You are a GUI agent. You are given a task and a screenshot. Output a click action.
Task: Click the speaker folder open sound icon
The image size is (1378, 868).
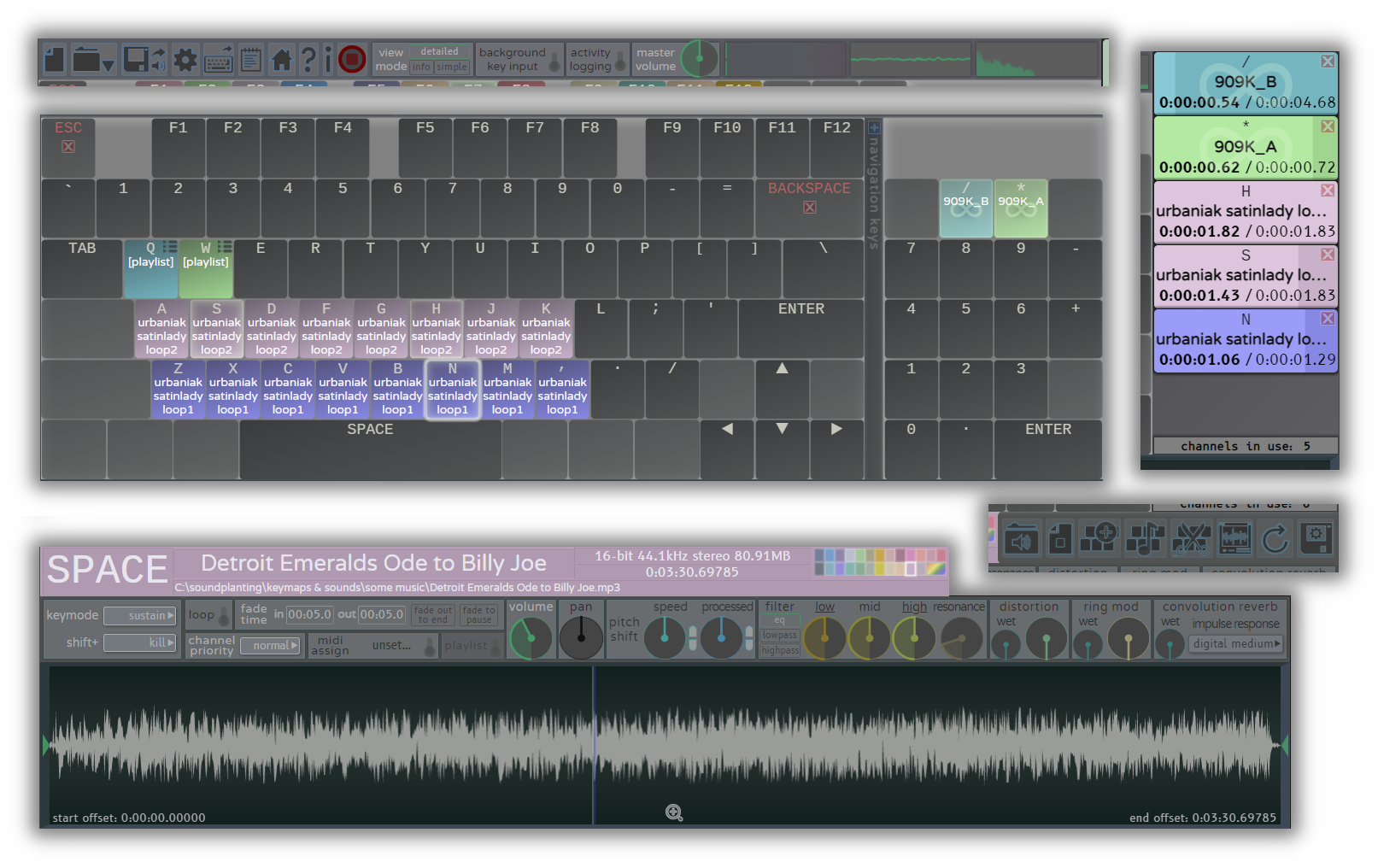1022,539
